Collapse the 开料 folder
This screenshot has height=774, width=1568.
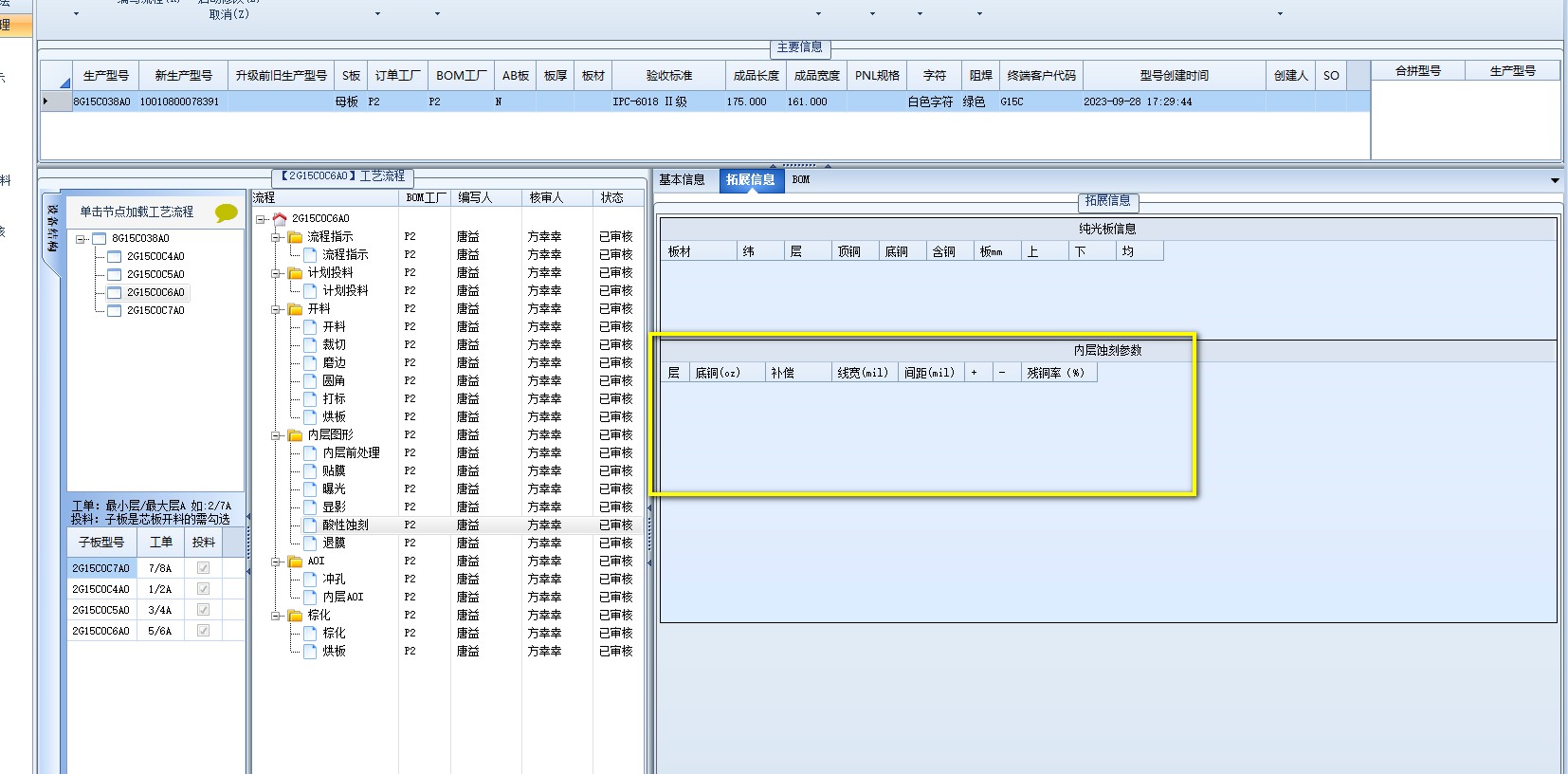[276, 309]
